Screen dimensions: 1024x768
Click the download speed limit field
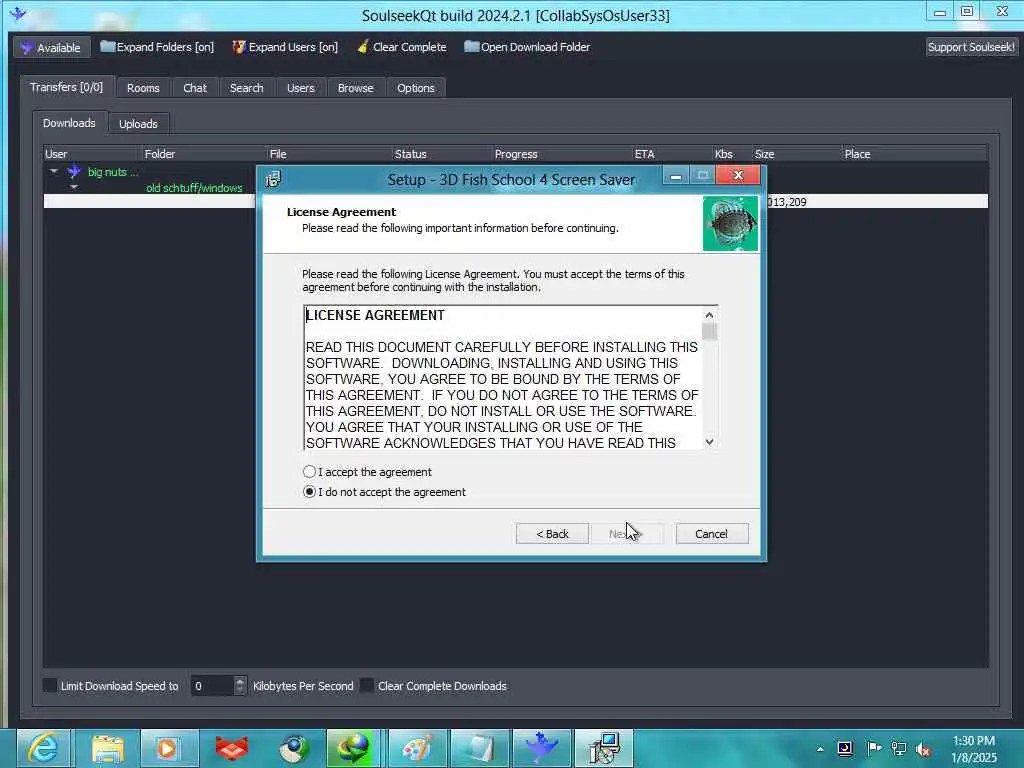click(212, 686)
